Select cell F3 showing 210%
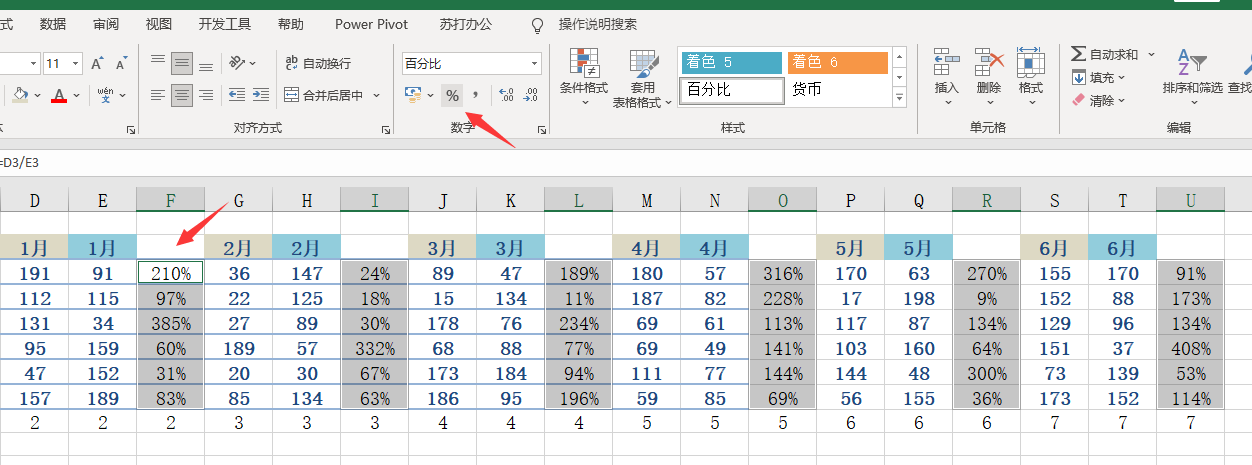Image resolution: width=1252 pixels, height=465 pixels. click(x=171, y=272)
